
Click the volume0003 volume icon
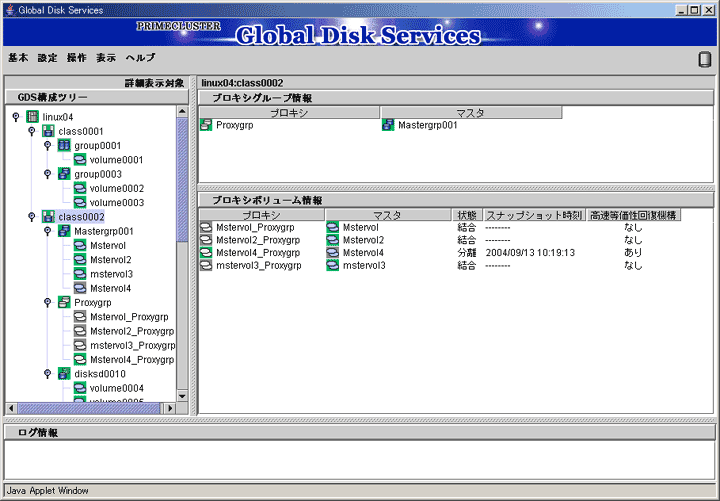[x=80, y=202]
